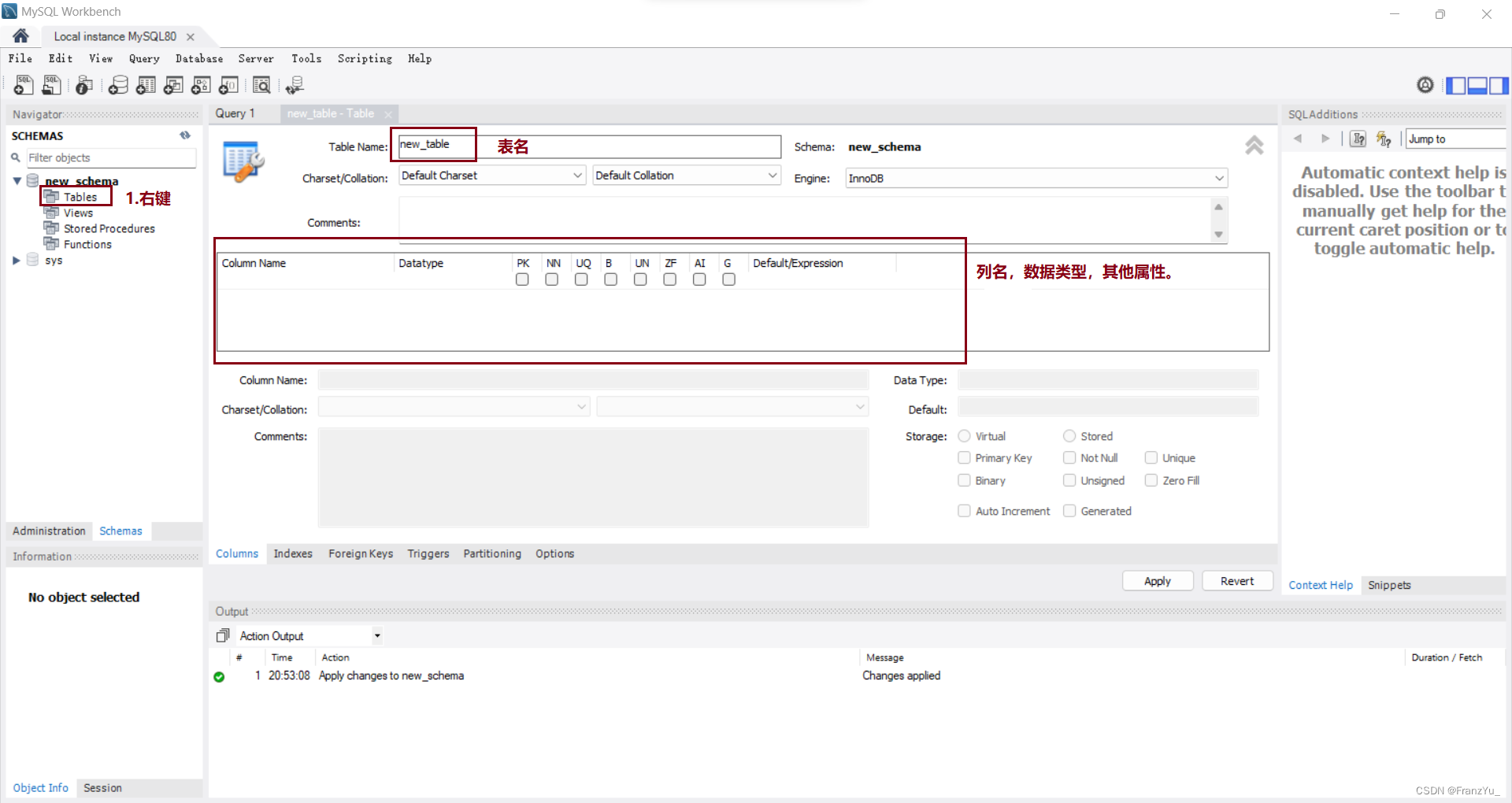
Task: Enable the Primary Key checkbox
Action: [x=964, y=457]
